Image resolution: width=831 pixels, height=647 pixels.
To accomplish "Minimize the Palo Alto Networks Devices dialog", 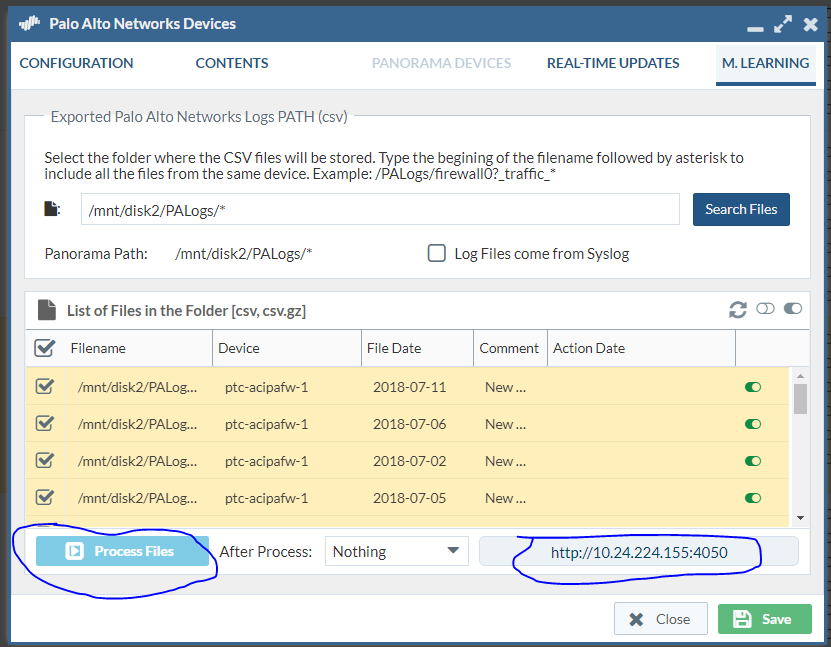I will coord(756,23).
